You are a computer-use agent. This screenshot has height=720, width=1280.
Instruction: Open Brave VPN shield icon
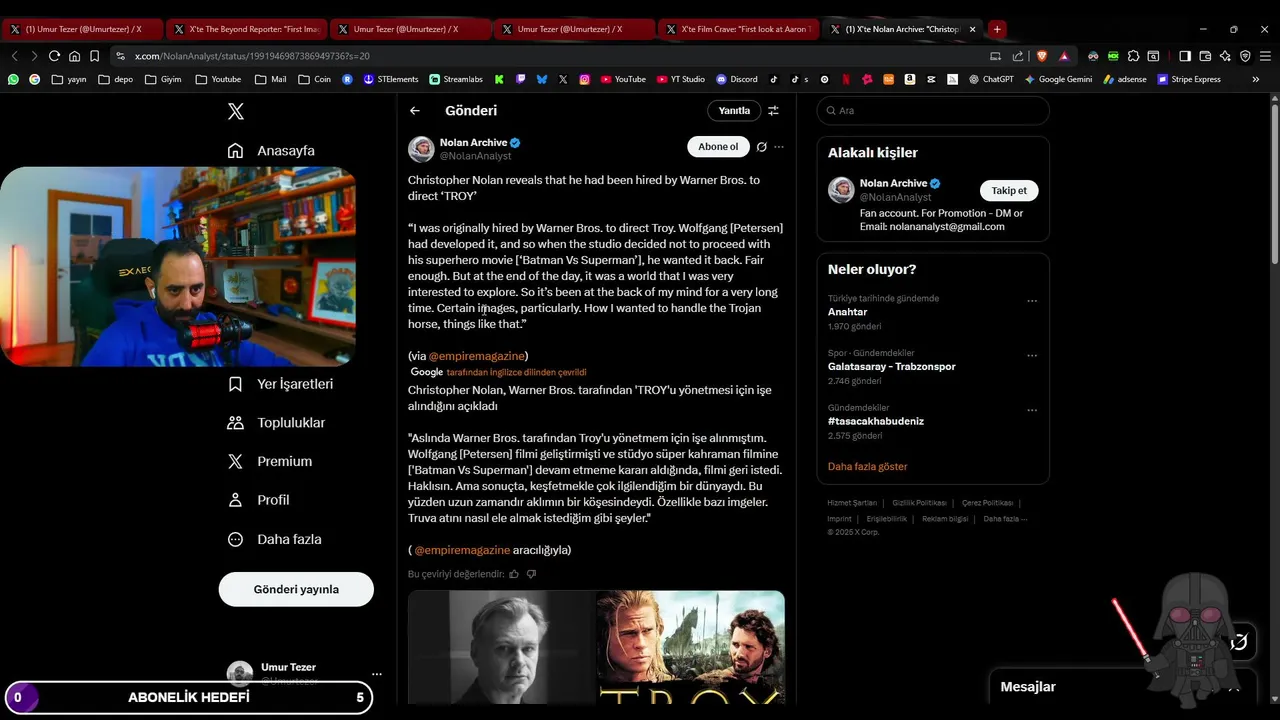click(1245, 56)
